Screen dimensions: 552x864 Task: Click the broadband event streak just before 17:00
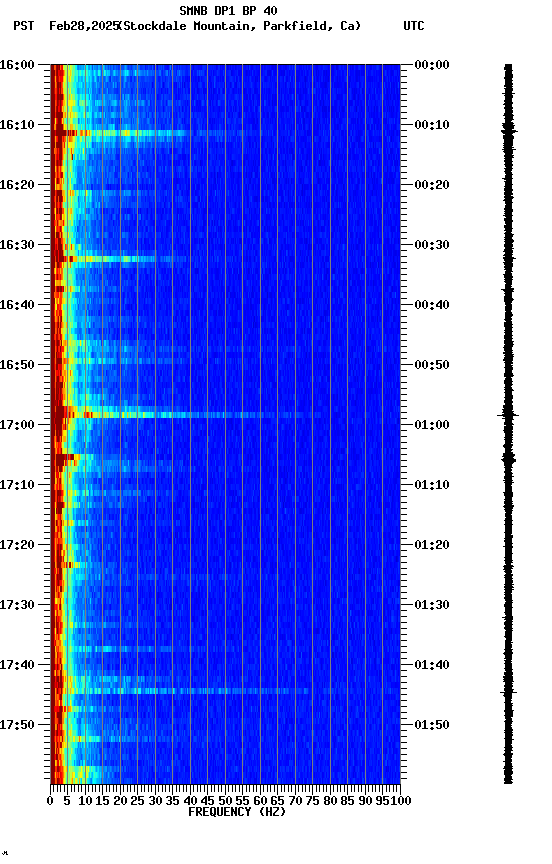(187, 414)
